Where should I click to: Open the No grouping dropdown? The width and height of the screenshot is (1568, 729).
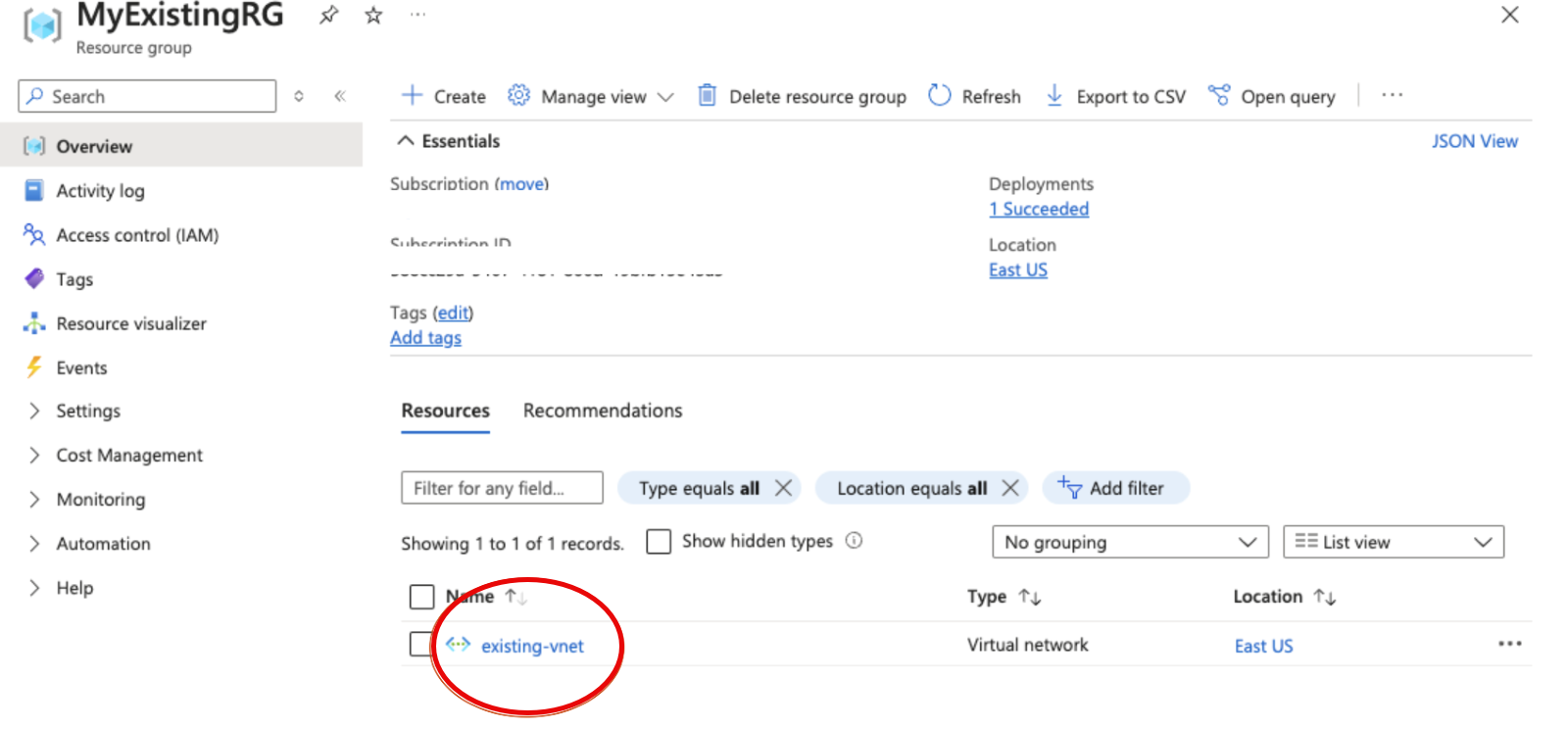[x=1130, y=542]
